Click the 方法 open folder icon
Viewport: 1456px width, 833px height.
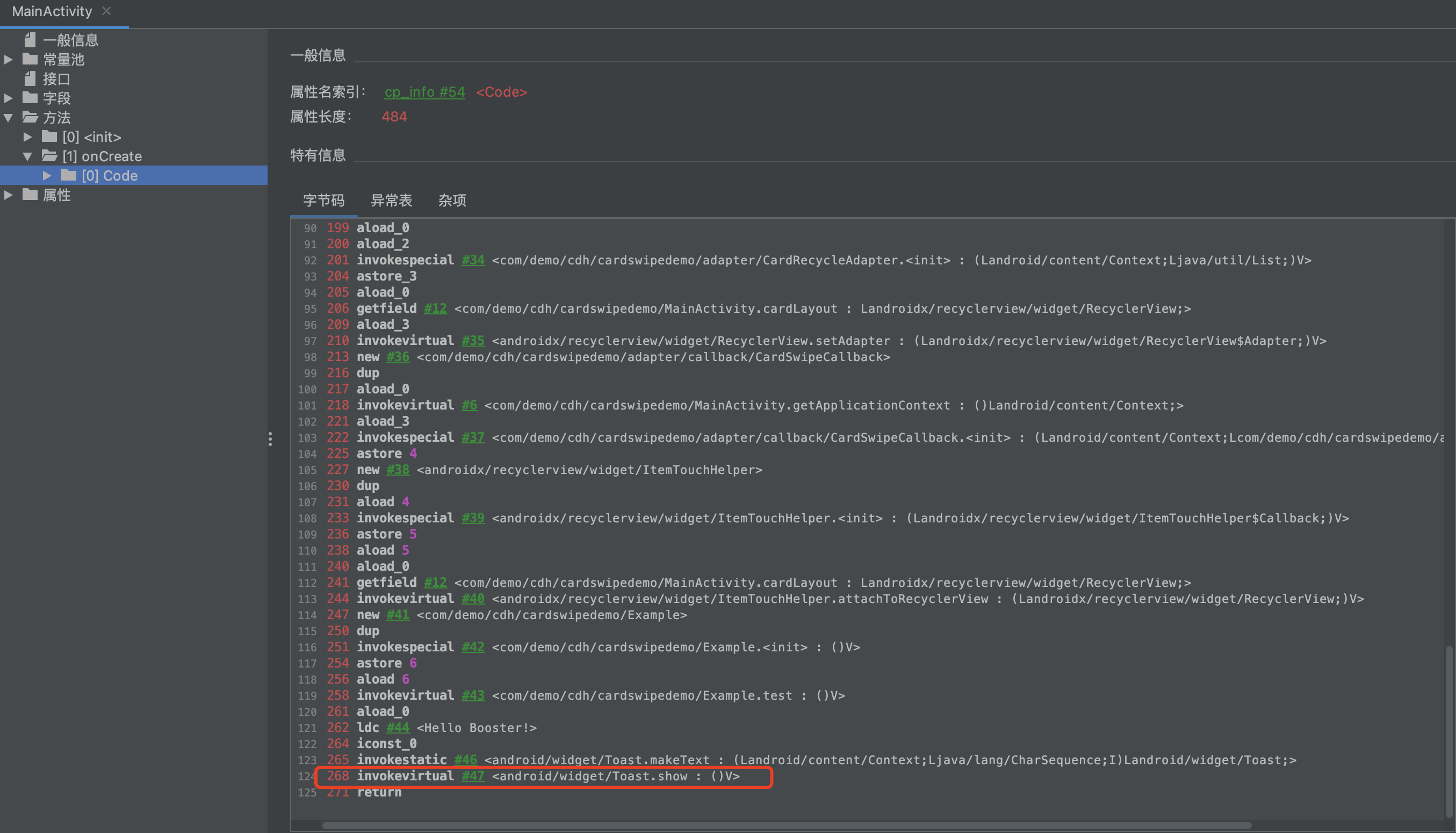[30, 117]
